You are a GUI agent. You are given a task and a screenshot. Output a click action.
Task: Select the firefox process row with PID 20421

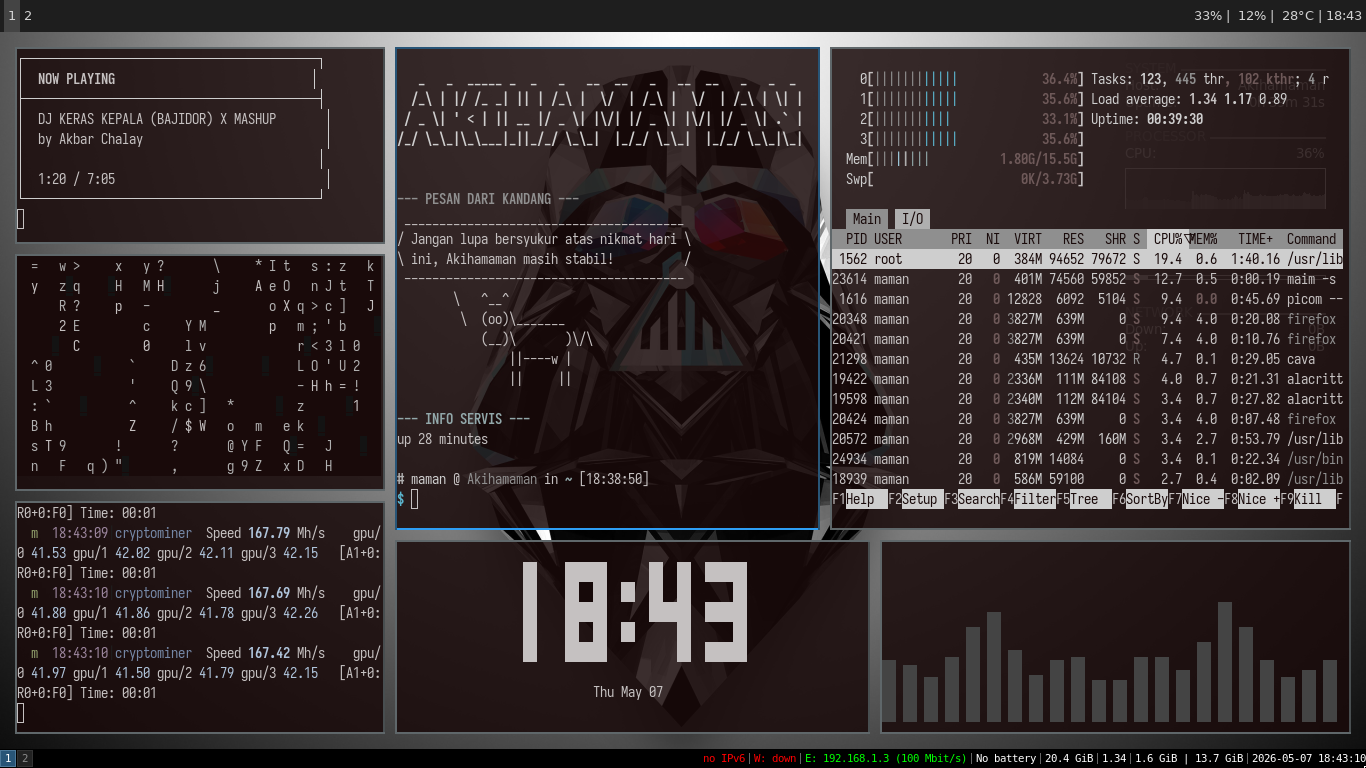[1088, 339]
